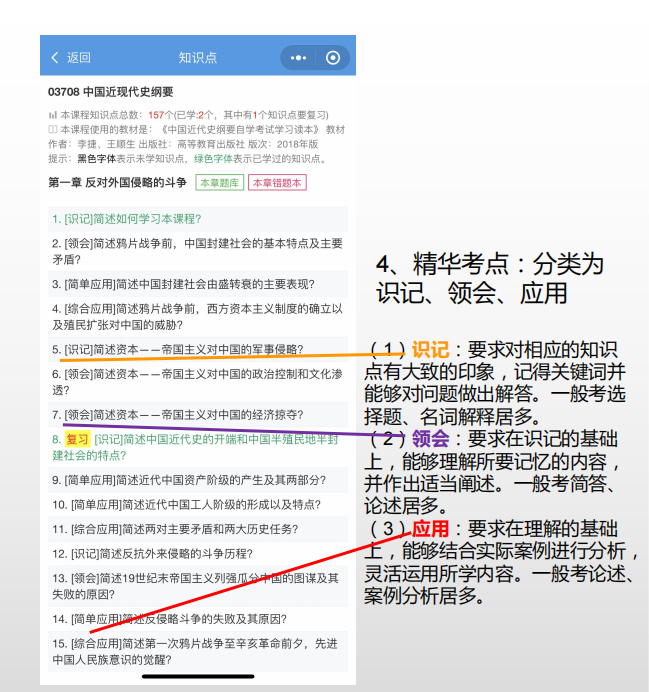This screenshot has width=649, height=692.
Task: Open the 本章错题本 wrong-answer notebook
Action: click(277, 183)
